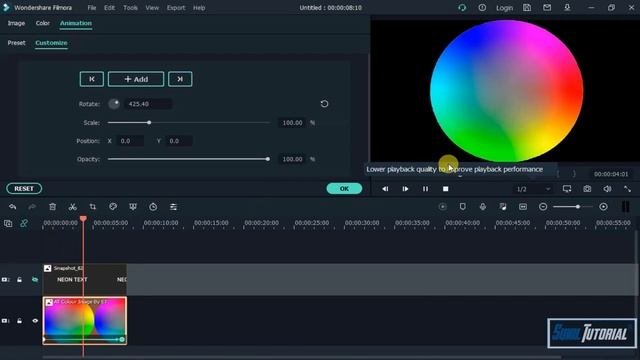Hide the colour image track

[x=35, y=321]
